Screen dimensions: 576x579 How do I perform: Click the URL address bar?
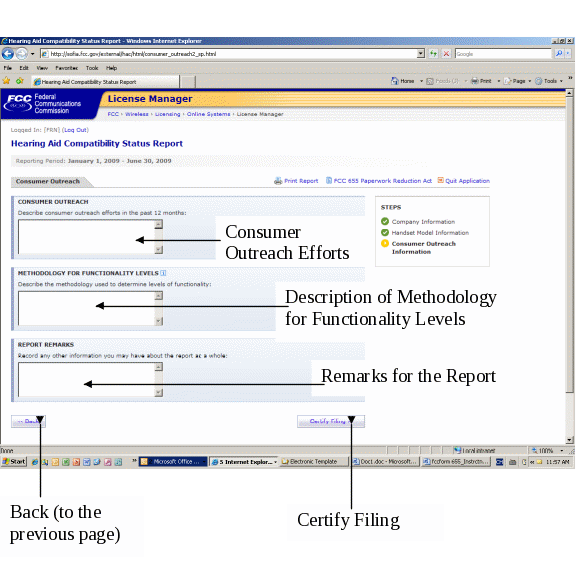tap(229, 54)
